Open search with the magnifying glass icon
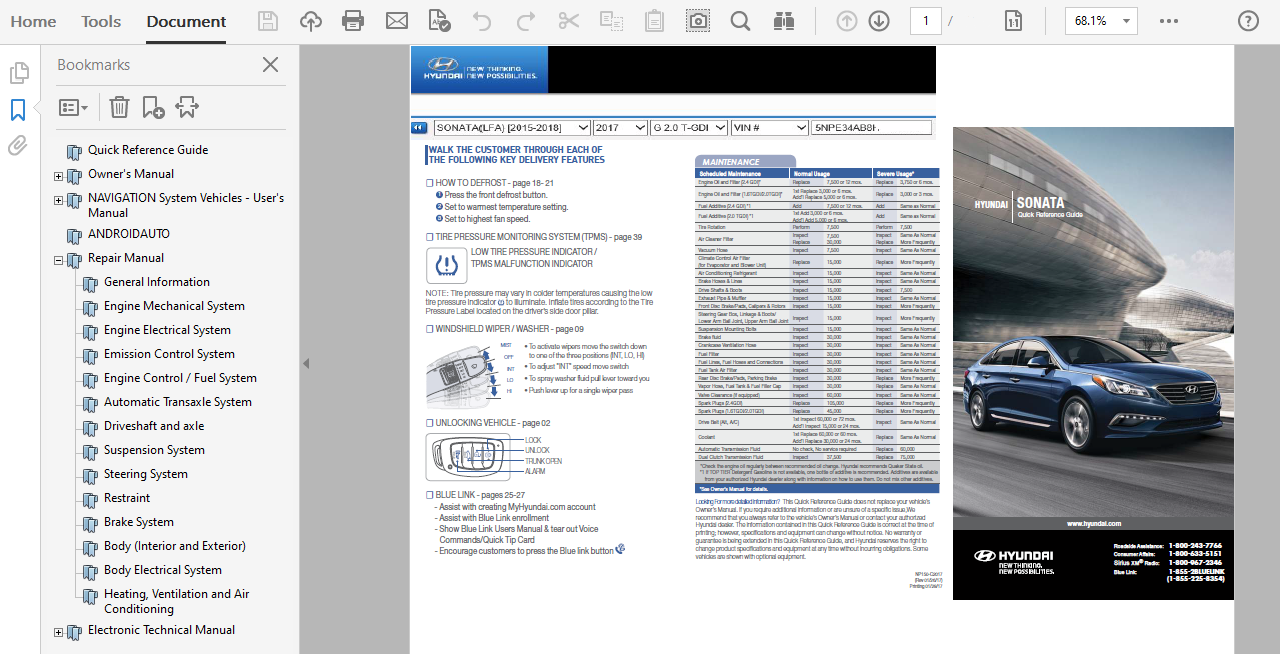This screenshot has height=654, width=1280. click(740, 21)
